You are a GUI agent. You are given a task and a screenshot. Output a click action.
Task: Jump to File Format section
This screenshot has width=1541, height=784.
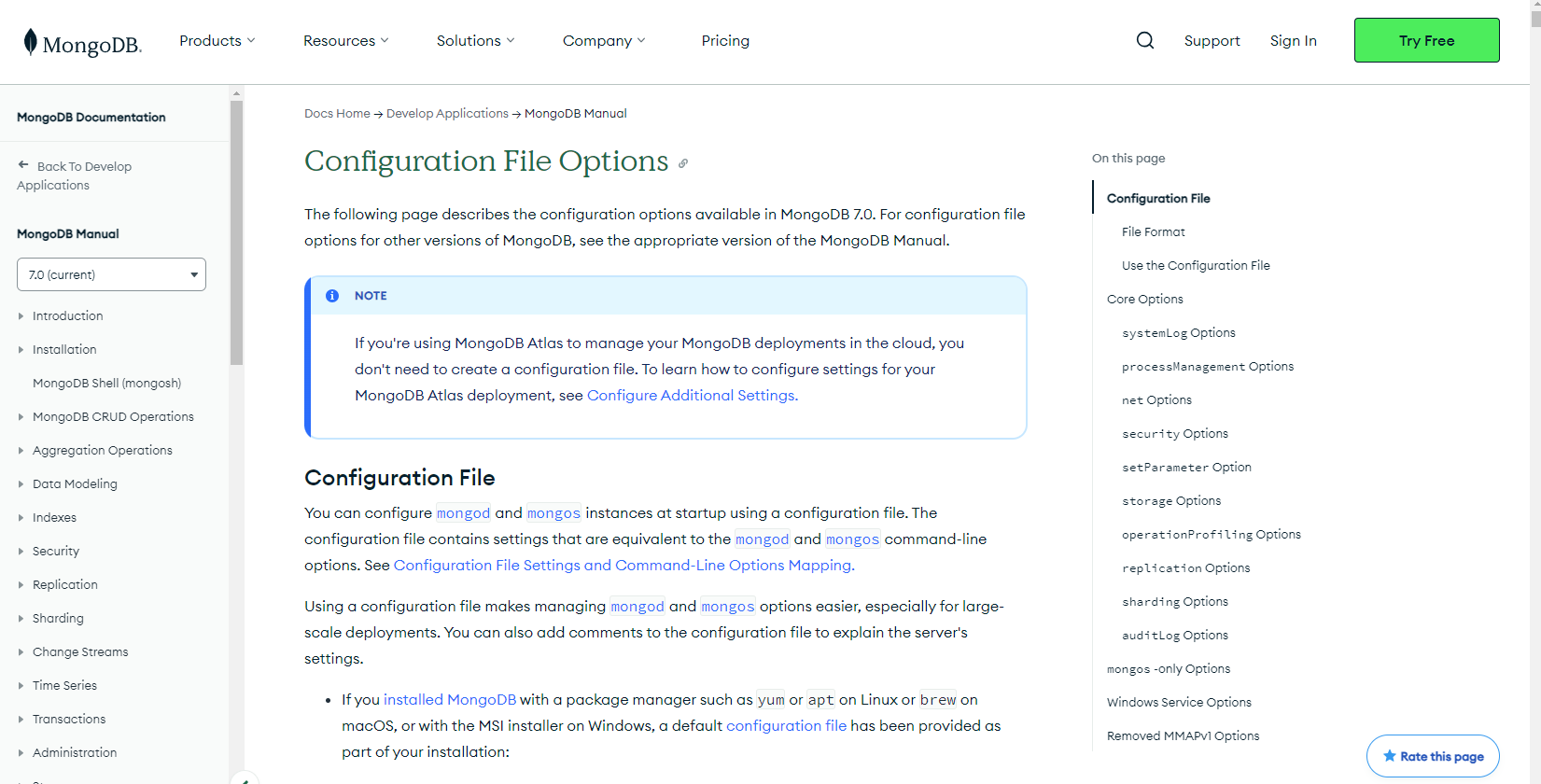[x=1154, y=232]
